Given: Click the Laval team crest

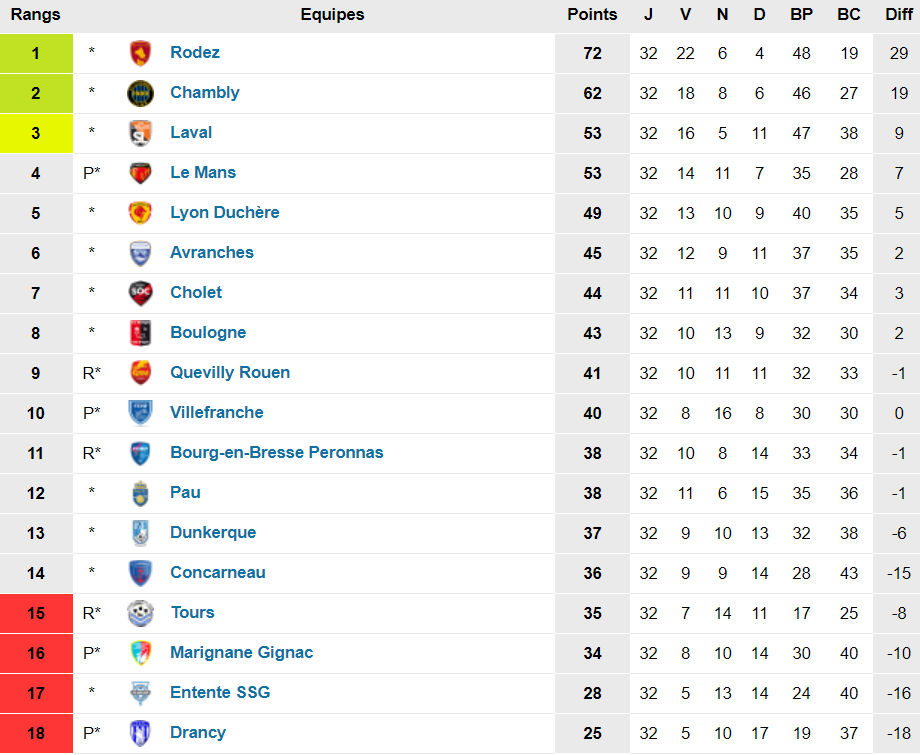Looking at the screenshot, I should coord(141,133).
